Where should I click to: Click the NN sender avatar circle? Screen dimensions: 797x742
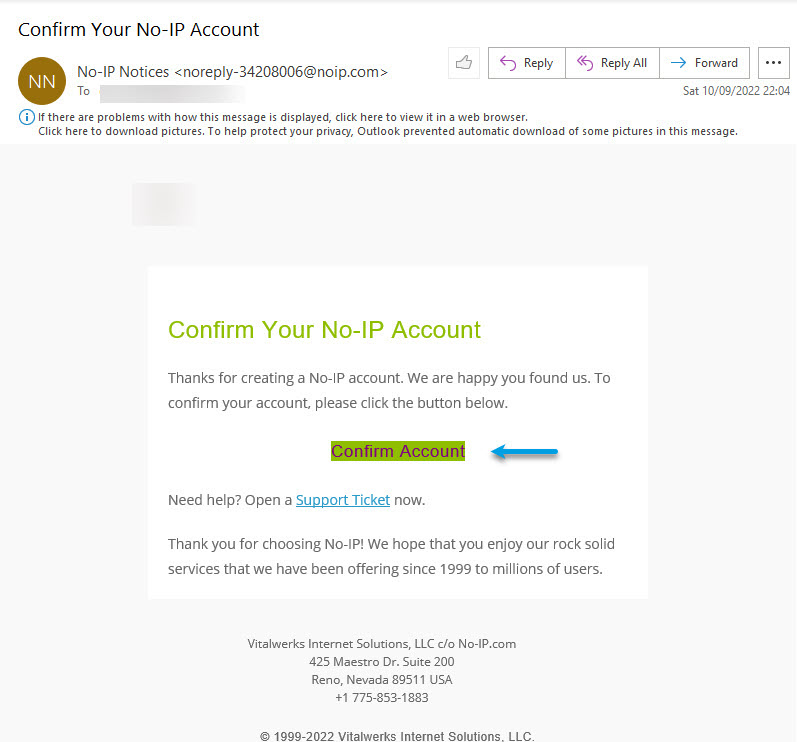(x=42, y=81)
